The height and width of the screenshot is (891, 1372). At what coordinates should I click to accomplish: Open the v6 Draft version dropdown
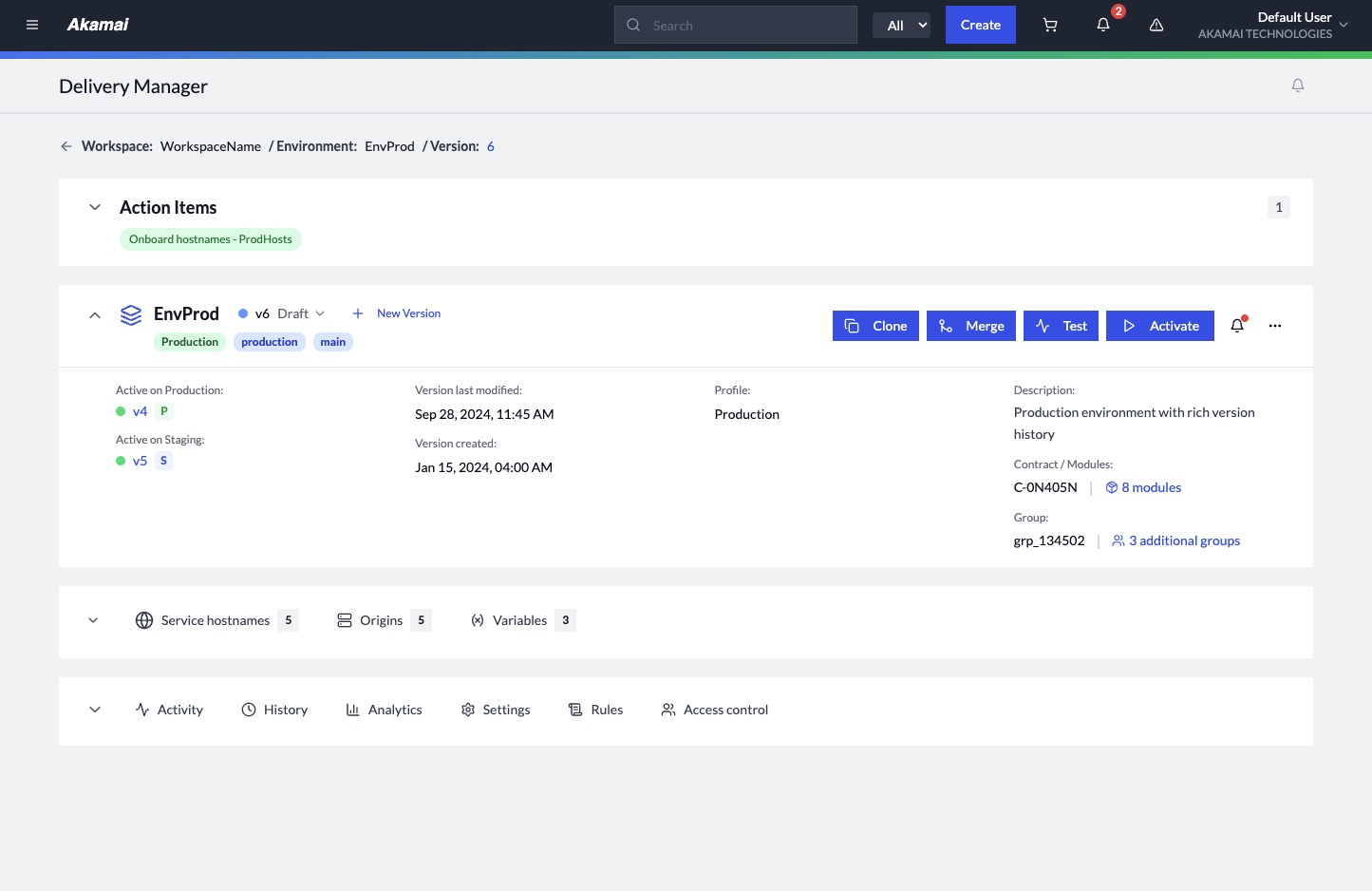point(282,313)
